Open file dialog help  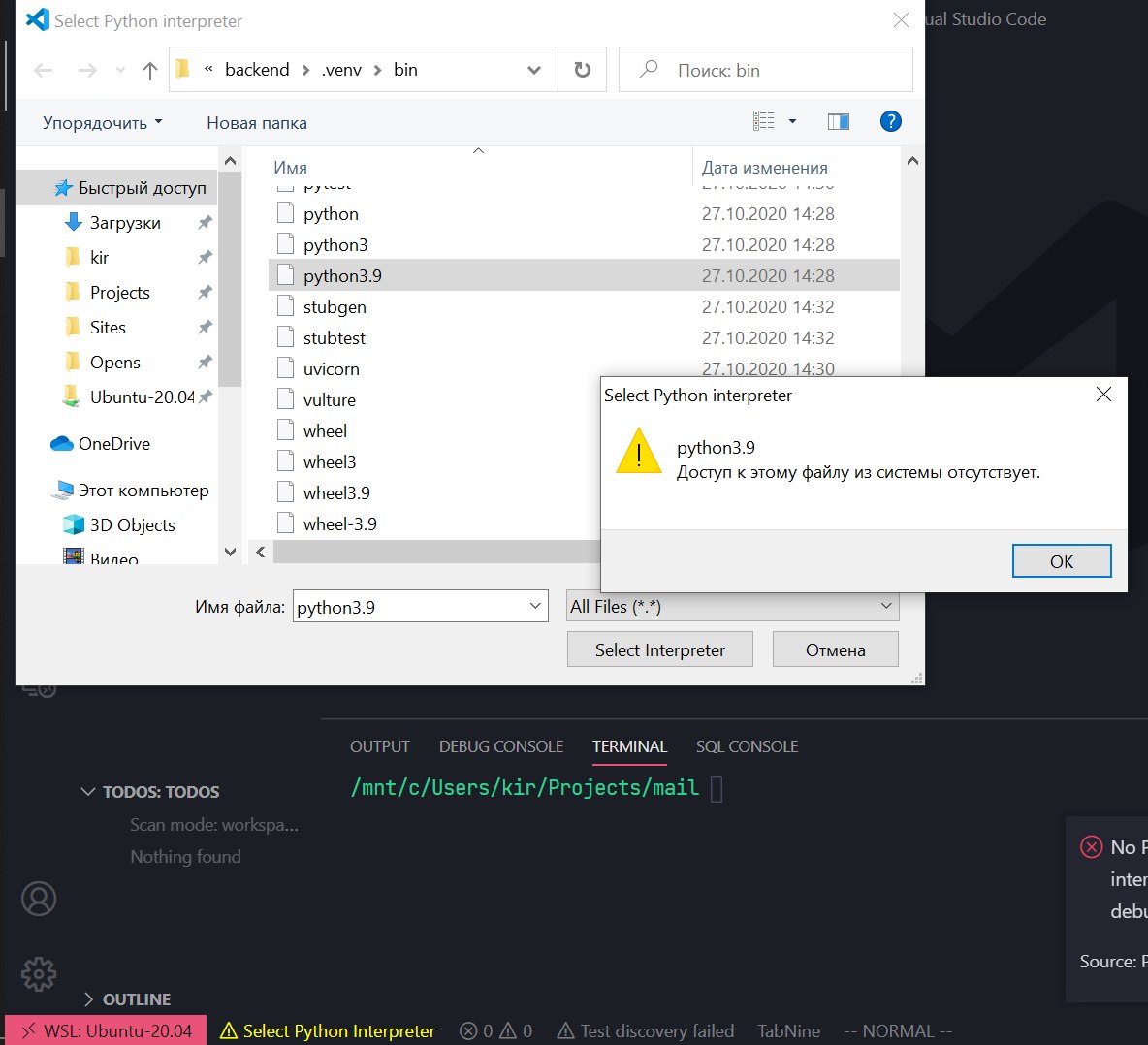tap(890, 121)
